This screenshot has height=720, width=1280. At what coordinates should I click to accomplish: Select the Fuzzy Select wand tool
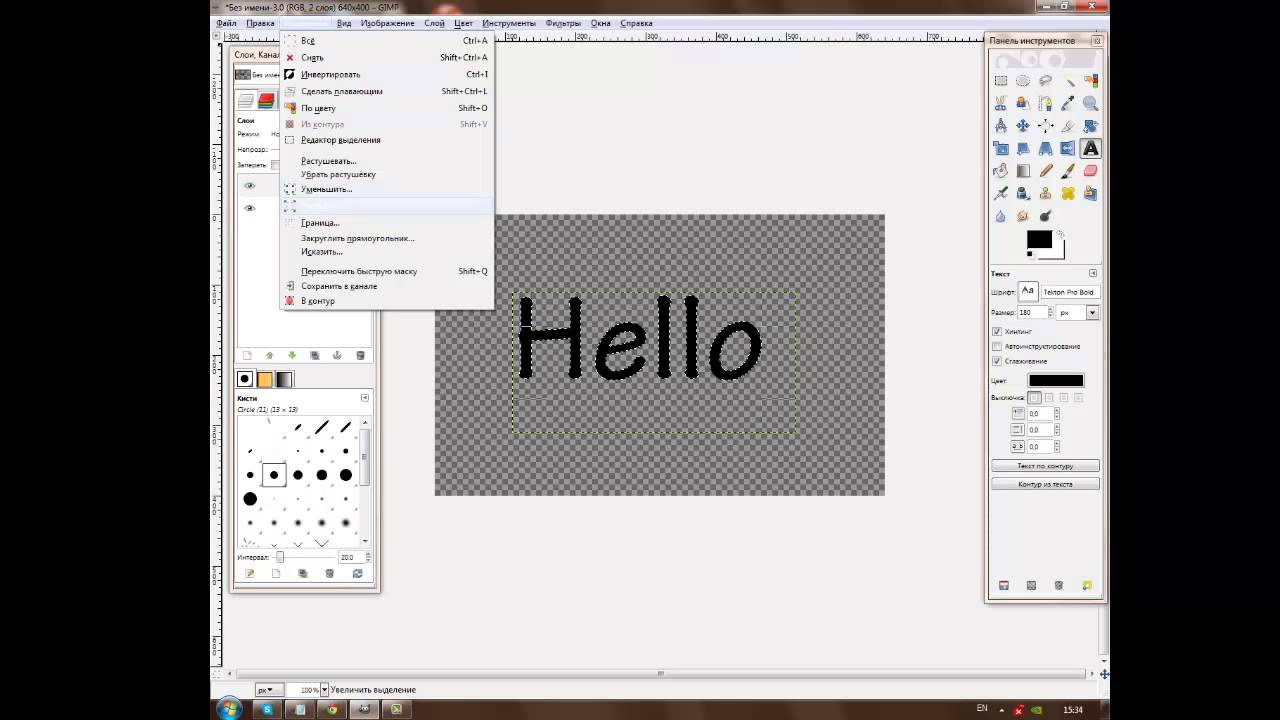(1068, 82)
